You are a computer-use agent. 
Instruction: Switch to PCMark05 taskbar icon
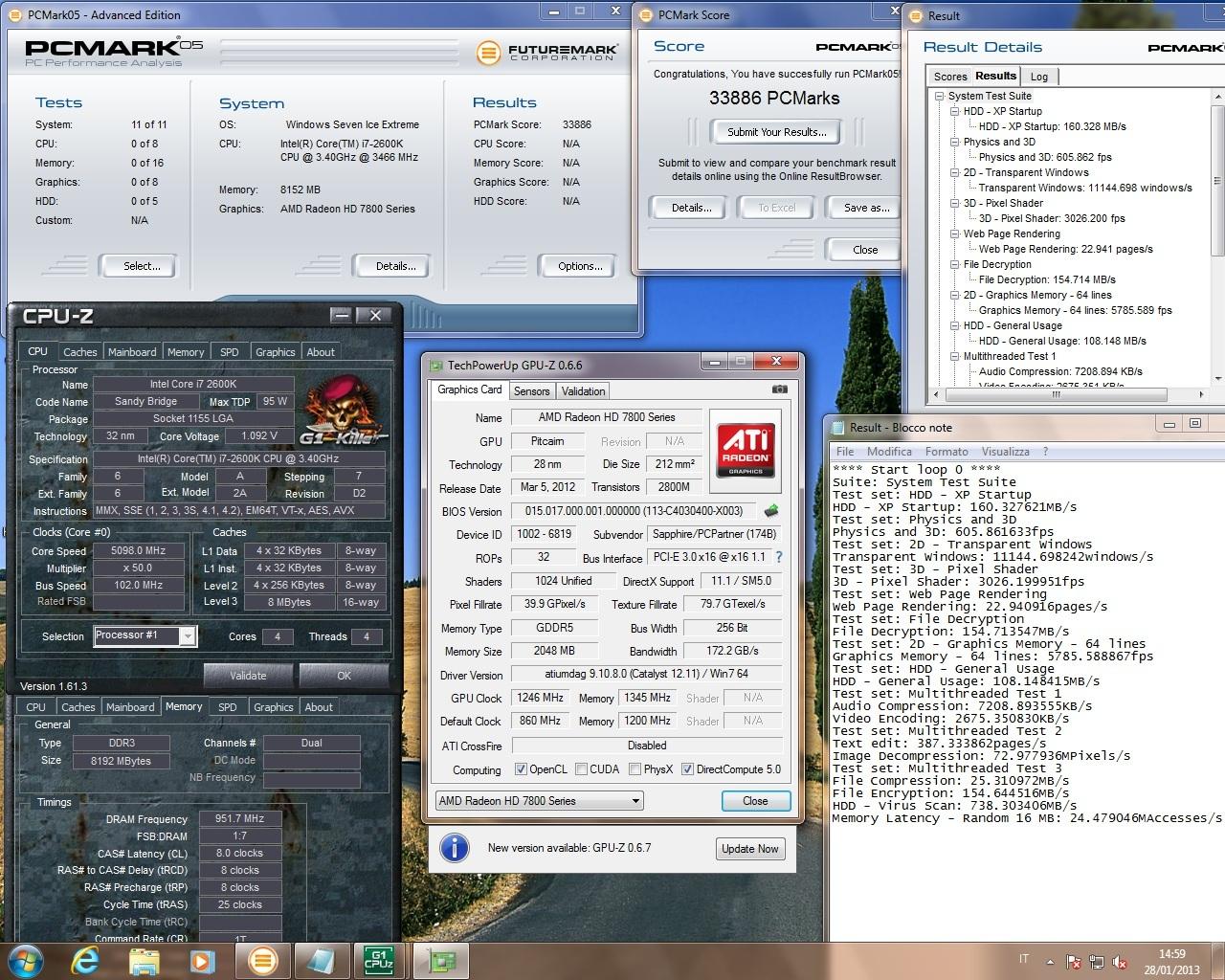tap(262, 961)
